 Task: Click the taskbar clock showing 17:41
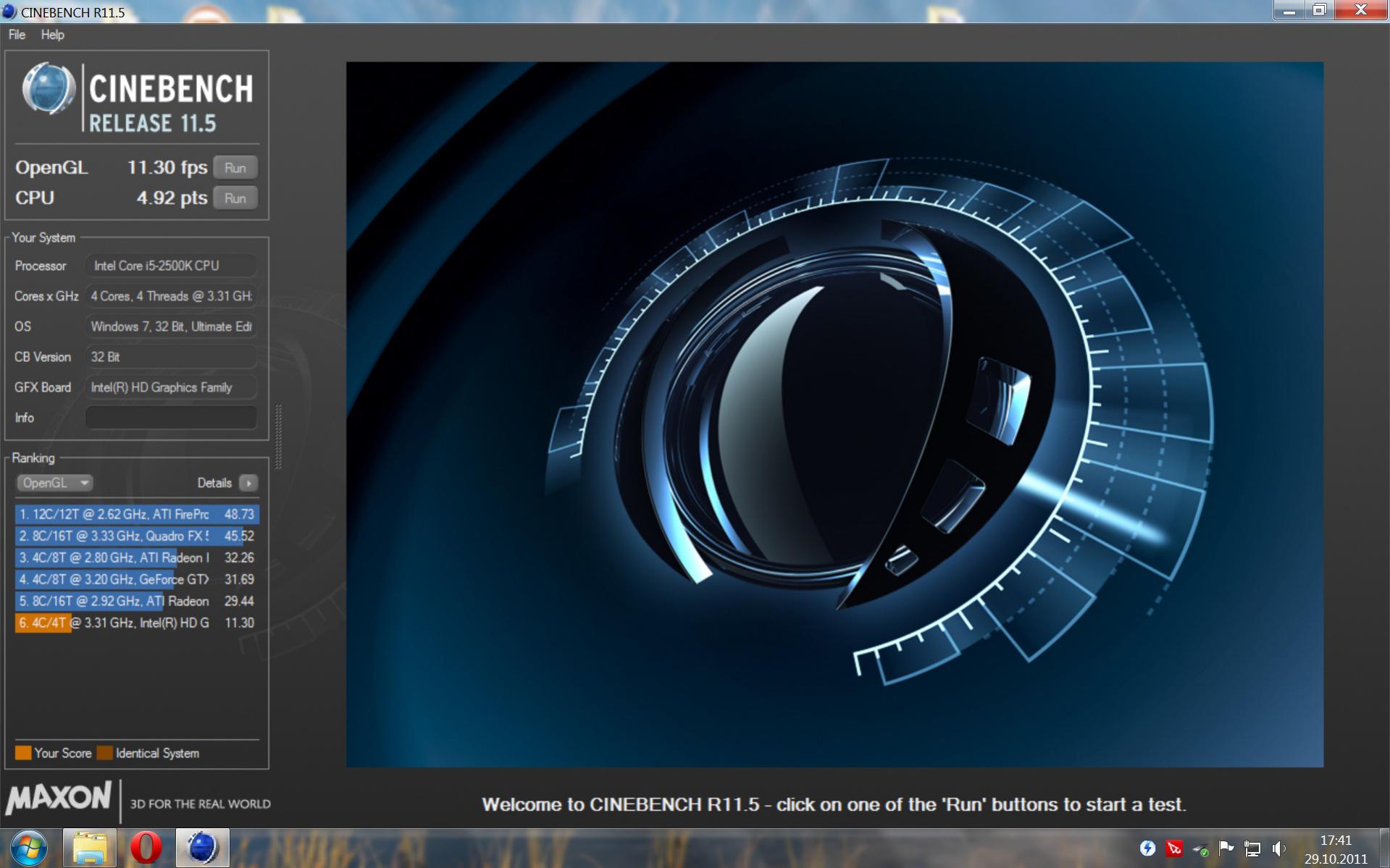tap(1336, 849)
